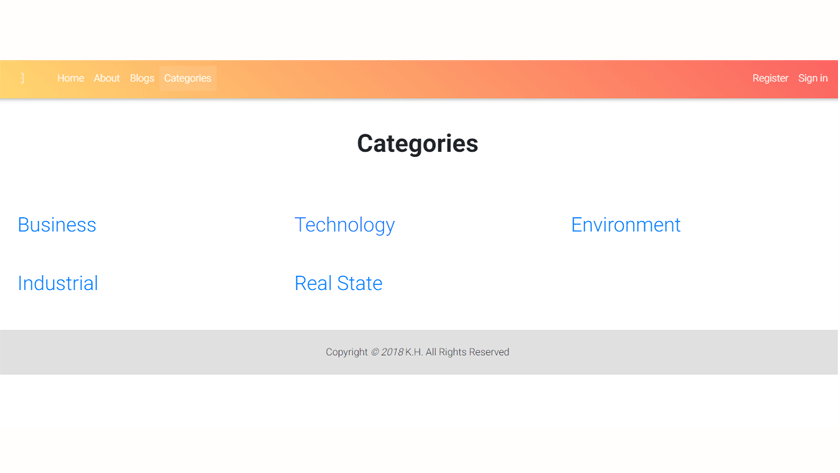The image size is (840, 473).
Task: Click the Sign in link
Action: pos(812,78)
